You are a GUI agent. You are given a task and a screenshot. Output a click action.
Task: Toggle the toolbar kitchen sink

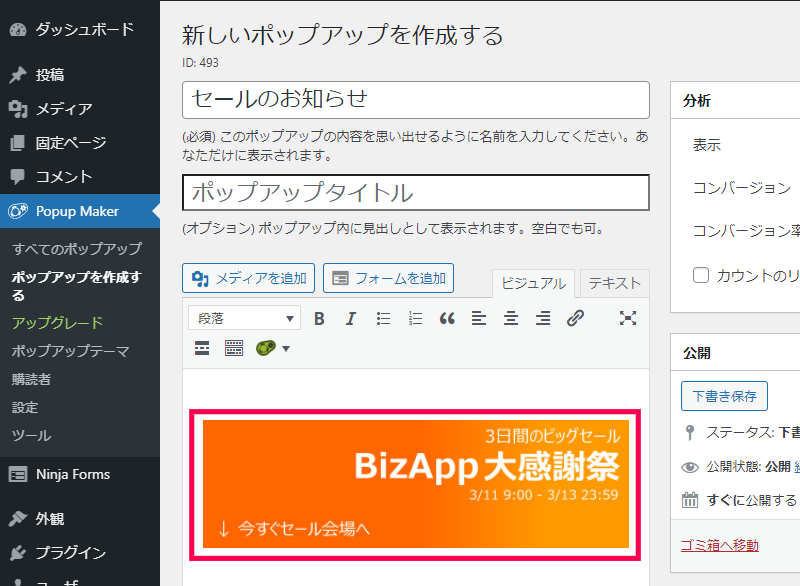click(234, 348)
